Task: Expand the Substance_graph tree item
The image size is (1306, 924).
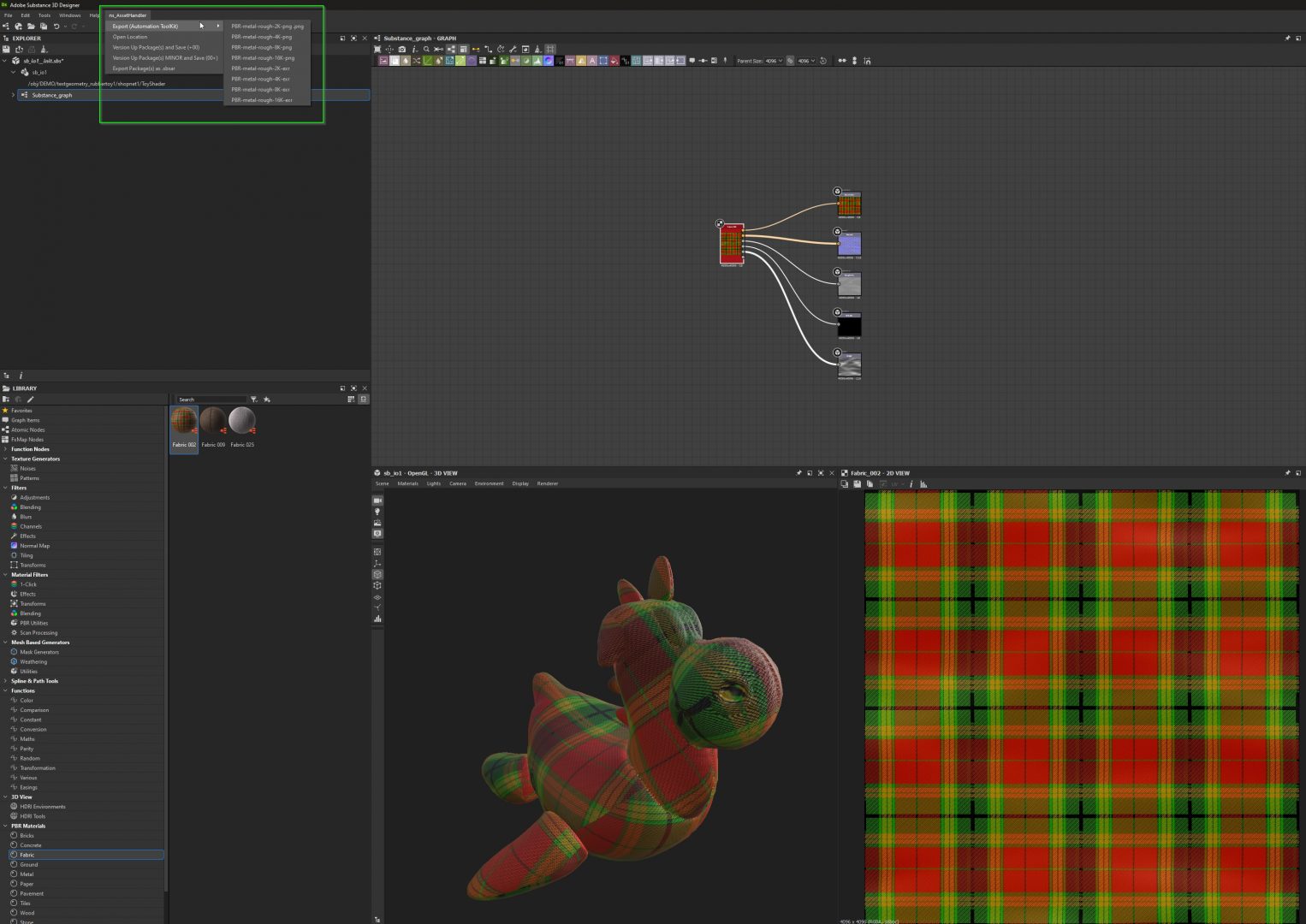Action: (13, 95)
